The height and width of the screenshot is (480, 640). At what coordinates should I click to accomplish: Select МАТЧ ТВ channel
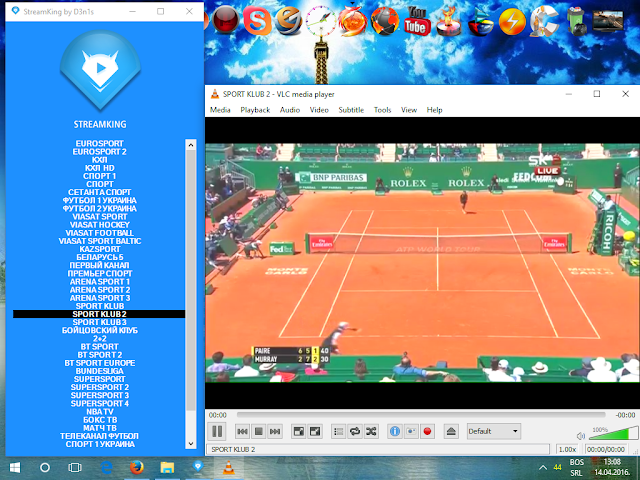[x=99, y=428]
